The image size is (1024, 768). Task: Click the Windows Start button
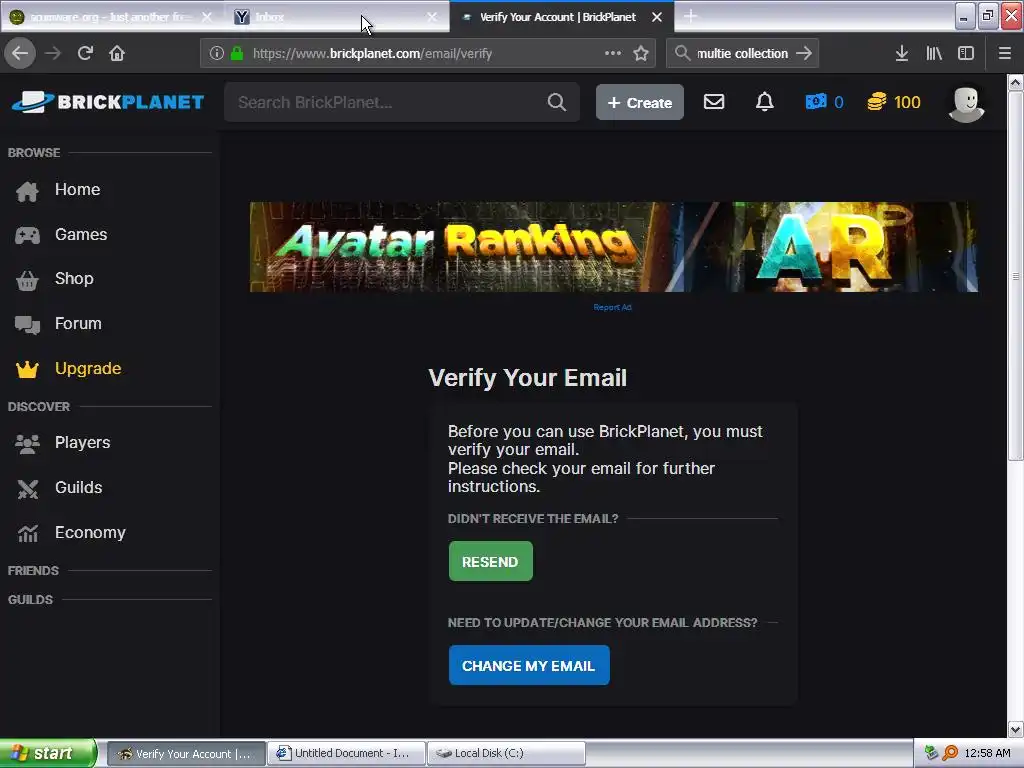click(48, 754)
